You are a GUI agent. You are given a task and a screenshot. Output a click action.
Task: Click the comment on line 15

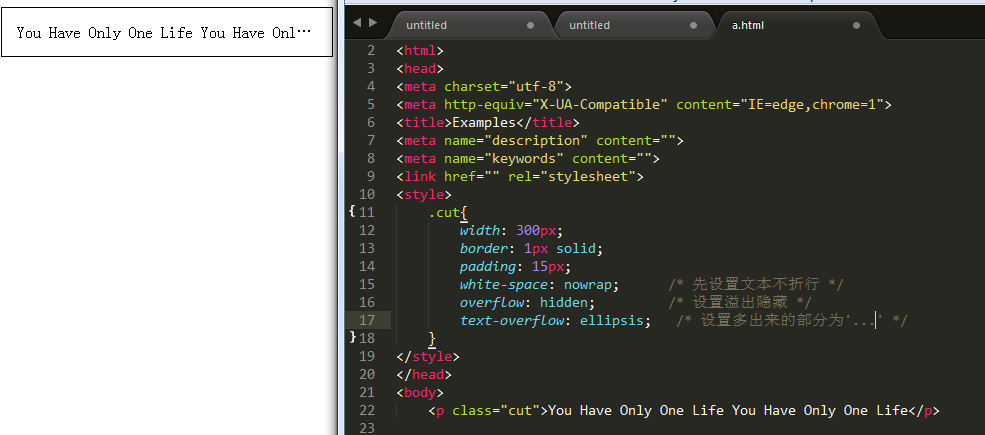(756, 285)
